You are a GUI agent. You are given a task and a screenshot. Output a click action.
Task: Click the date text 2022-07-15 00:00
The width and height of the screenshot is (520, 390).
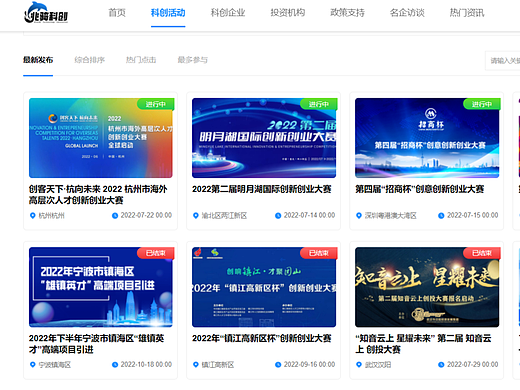tap(473, 215)
